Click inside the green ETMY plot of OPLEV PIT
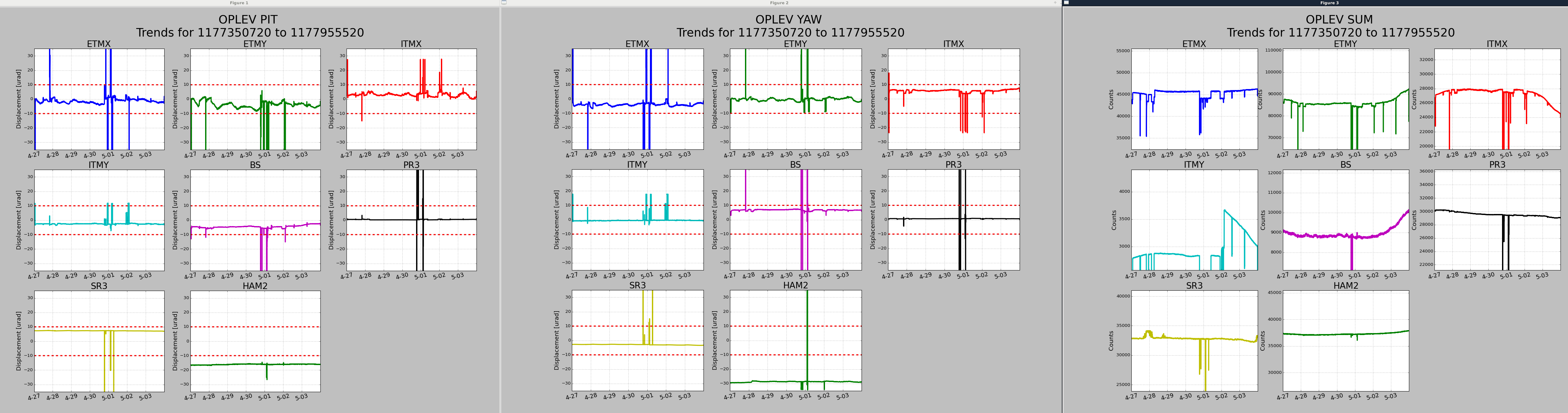 [256, 99]
